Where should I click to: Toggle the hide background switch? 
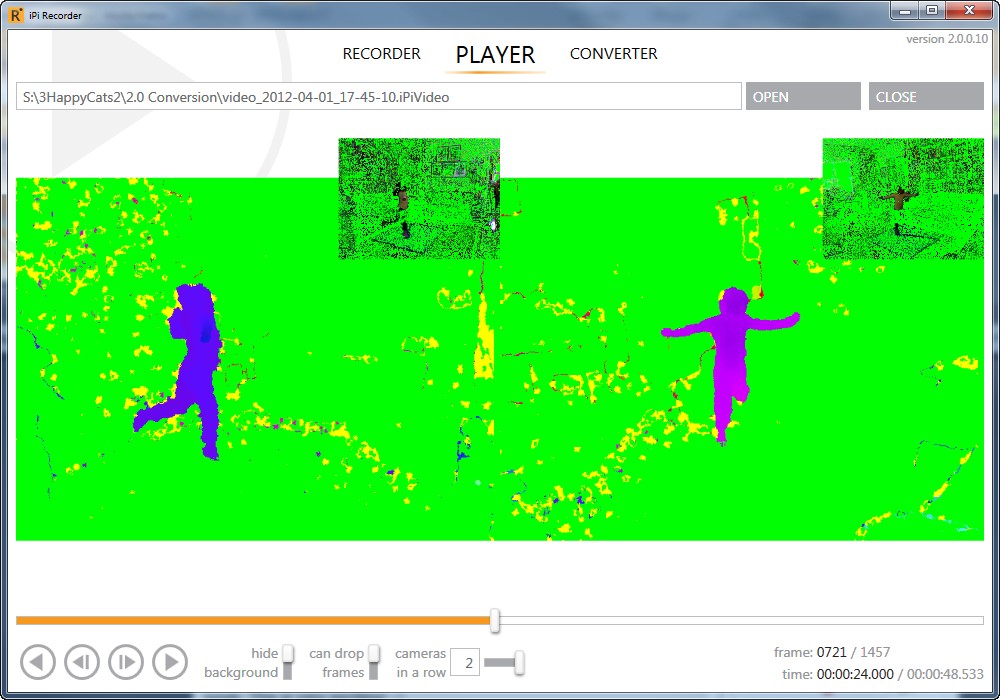[288, 662]
